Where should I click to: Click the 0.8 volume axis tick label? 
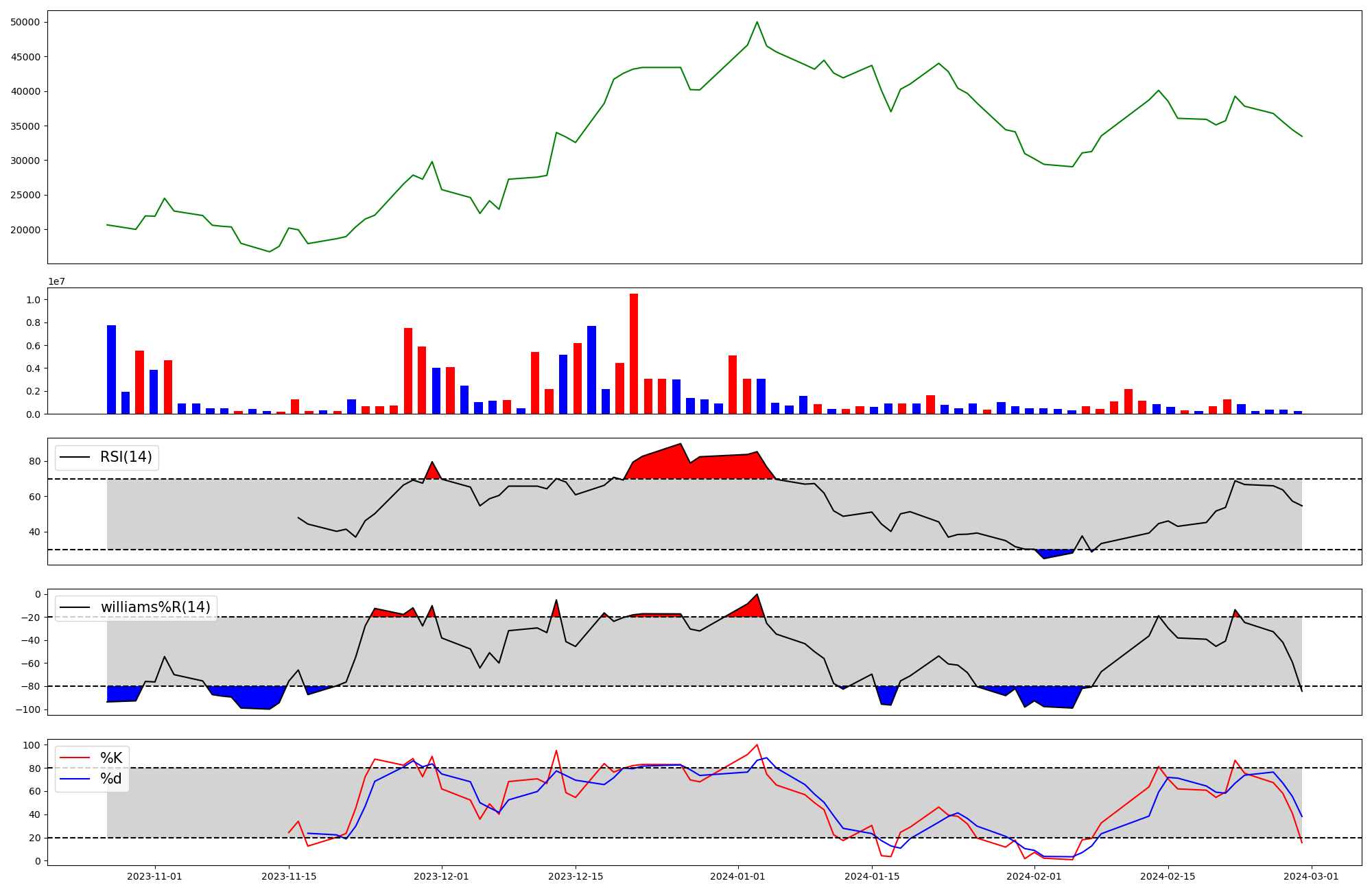coord(32,322)
